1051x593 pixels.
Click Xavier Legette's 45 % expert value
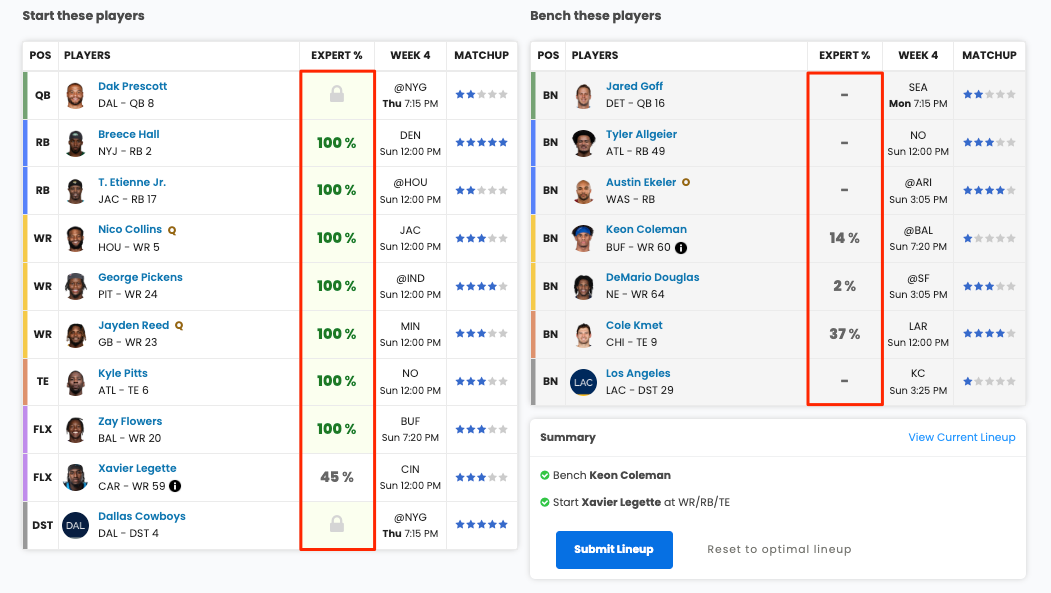click(336, 477)
